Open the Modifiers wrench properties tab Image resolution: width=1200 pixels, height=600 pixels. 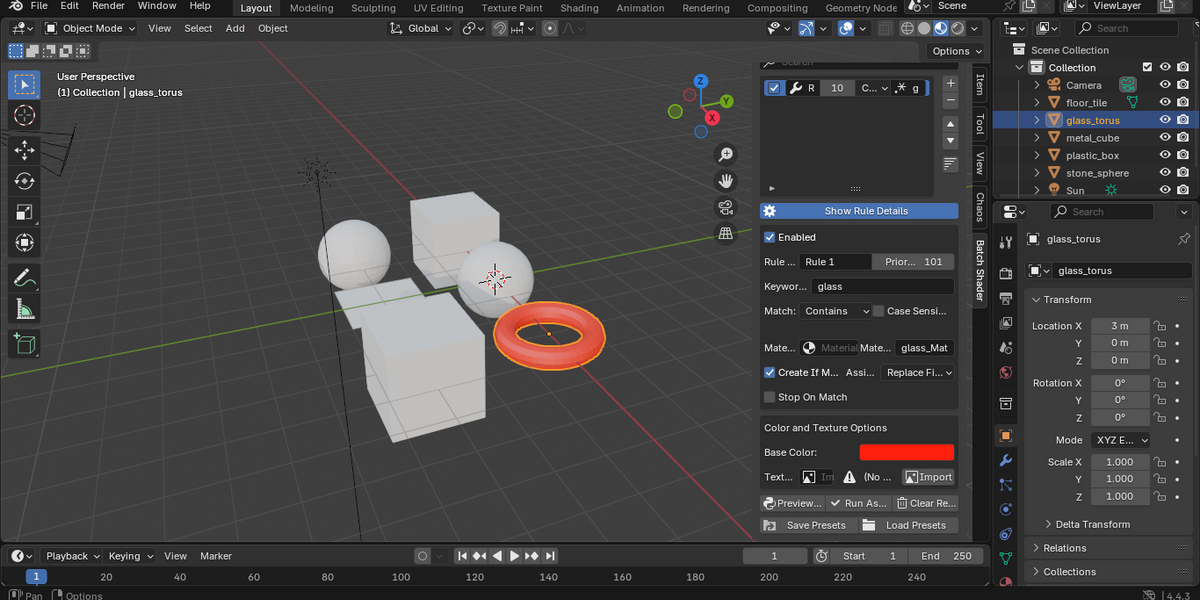click(1006, 460)
